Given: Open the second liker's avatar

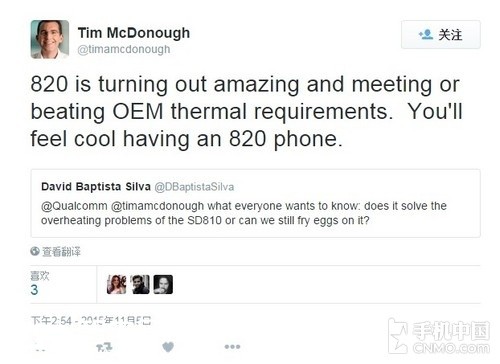Looking at the screenshot, I should [x=140, y=284].
